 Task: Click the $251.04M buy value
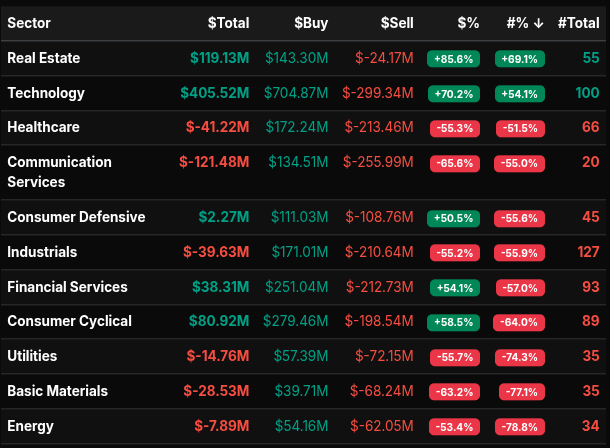(x=296, y=287)
